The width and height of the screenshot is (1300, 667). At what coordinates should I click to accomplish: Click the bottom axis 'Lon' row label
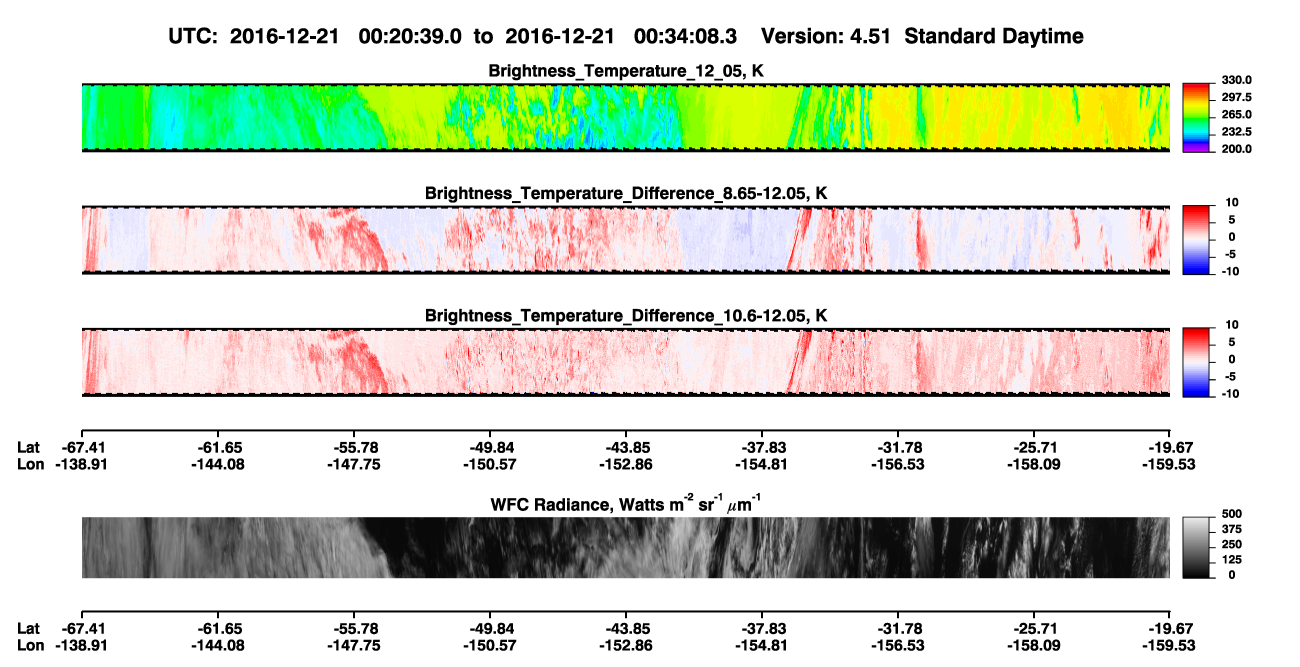(x=30, y=646)
